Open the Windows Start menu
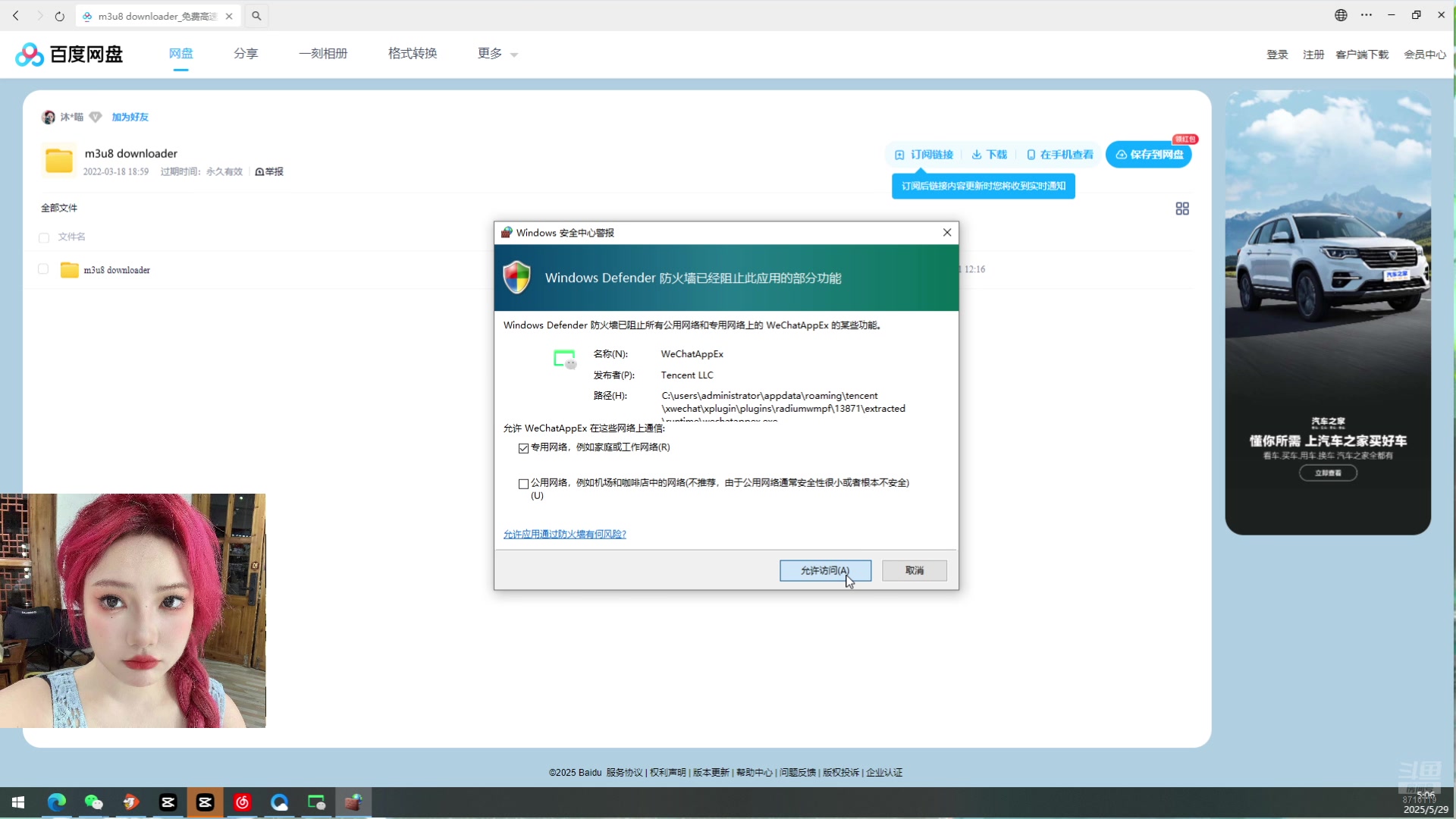This screenshot has width=1456, height=819. point(18,802)
